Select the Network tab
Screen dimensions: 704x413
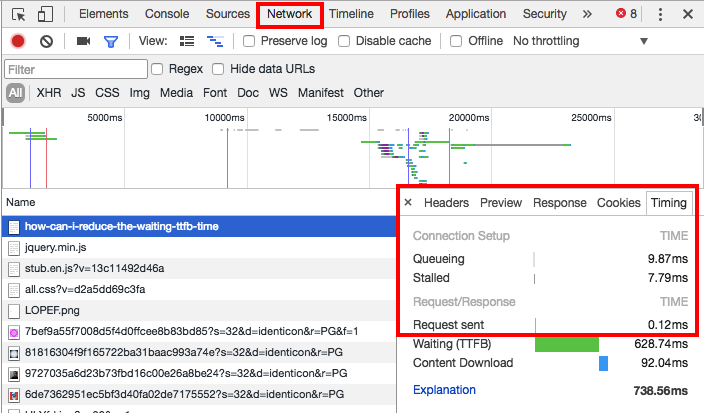pyautogui.click(x=290, y=14)
